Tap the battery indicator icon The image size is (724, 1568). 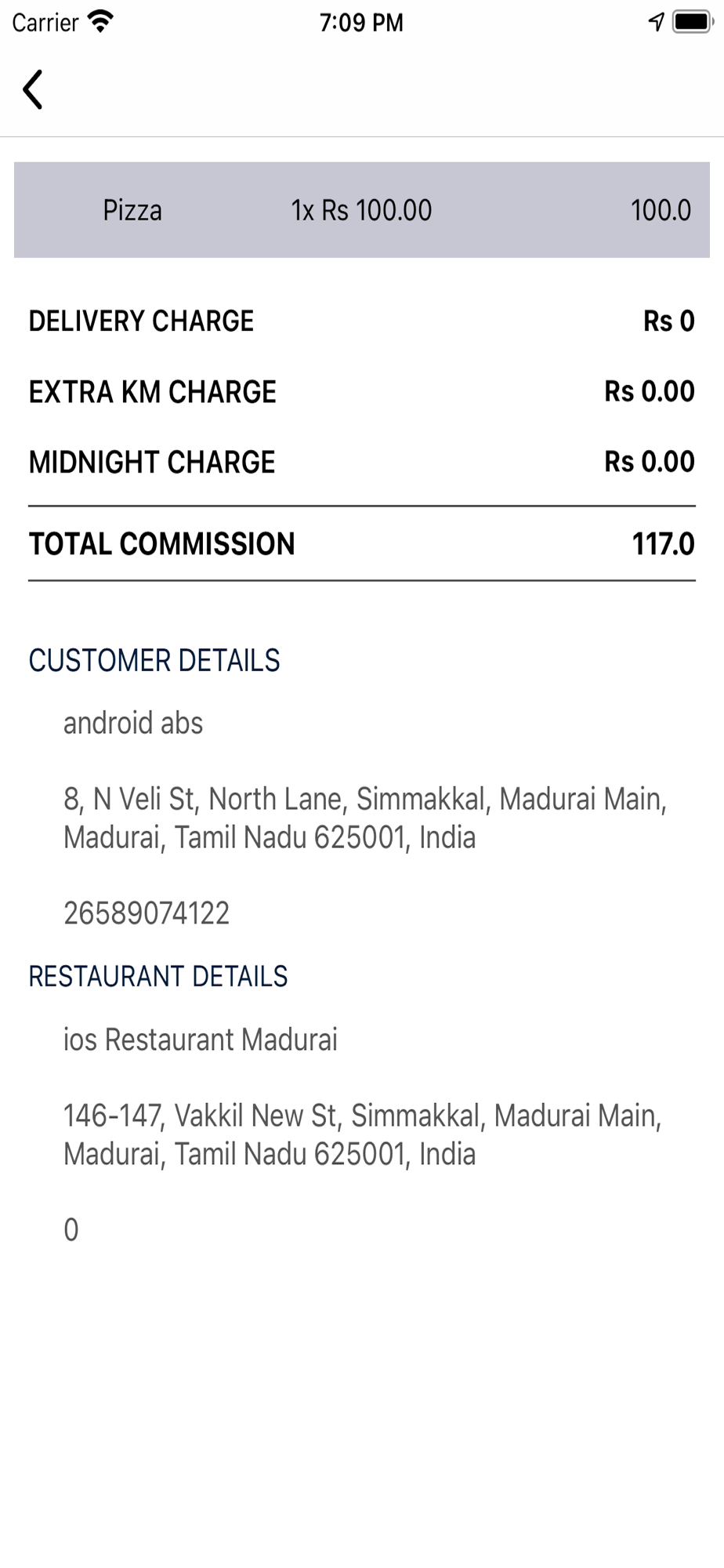pyautogui.click(x=691, y=22)
